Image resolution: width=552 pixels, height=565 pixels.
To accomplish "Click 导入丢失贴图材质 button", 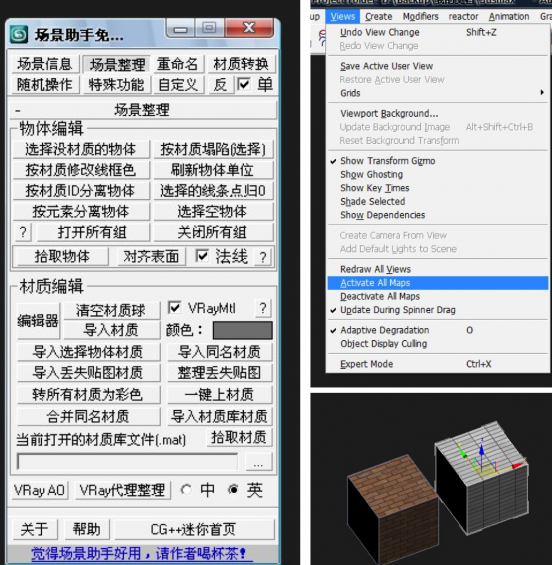I will (x=88, y=373).
